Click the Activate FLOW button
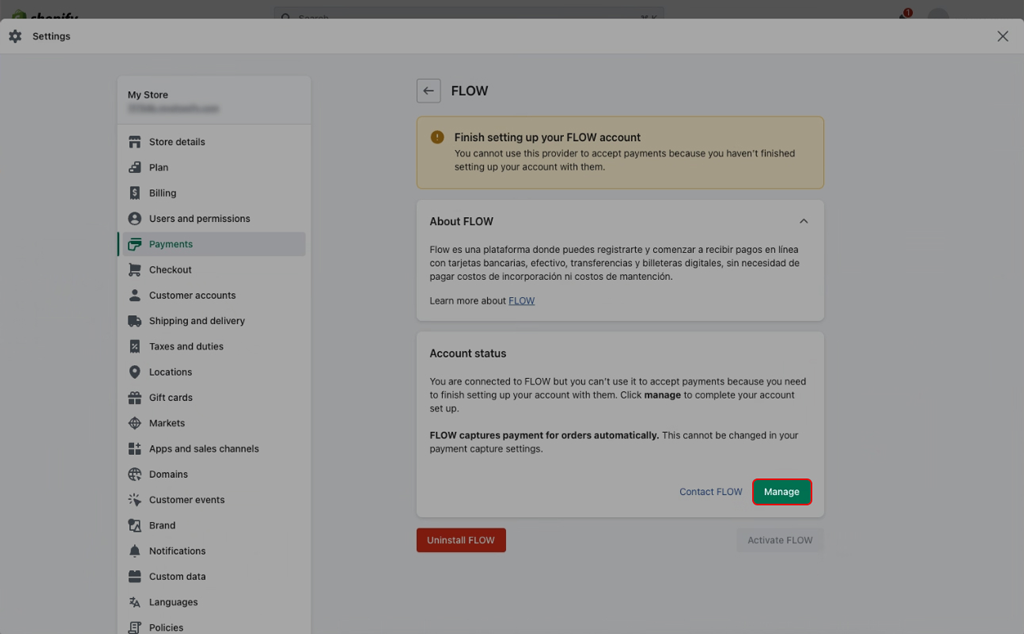 click(780, 540)
